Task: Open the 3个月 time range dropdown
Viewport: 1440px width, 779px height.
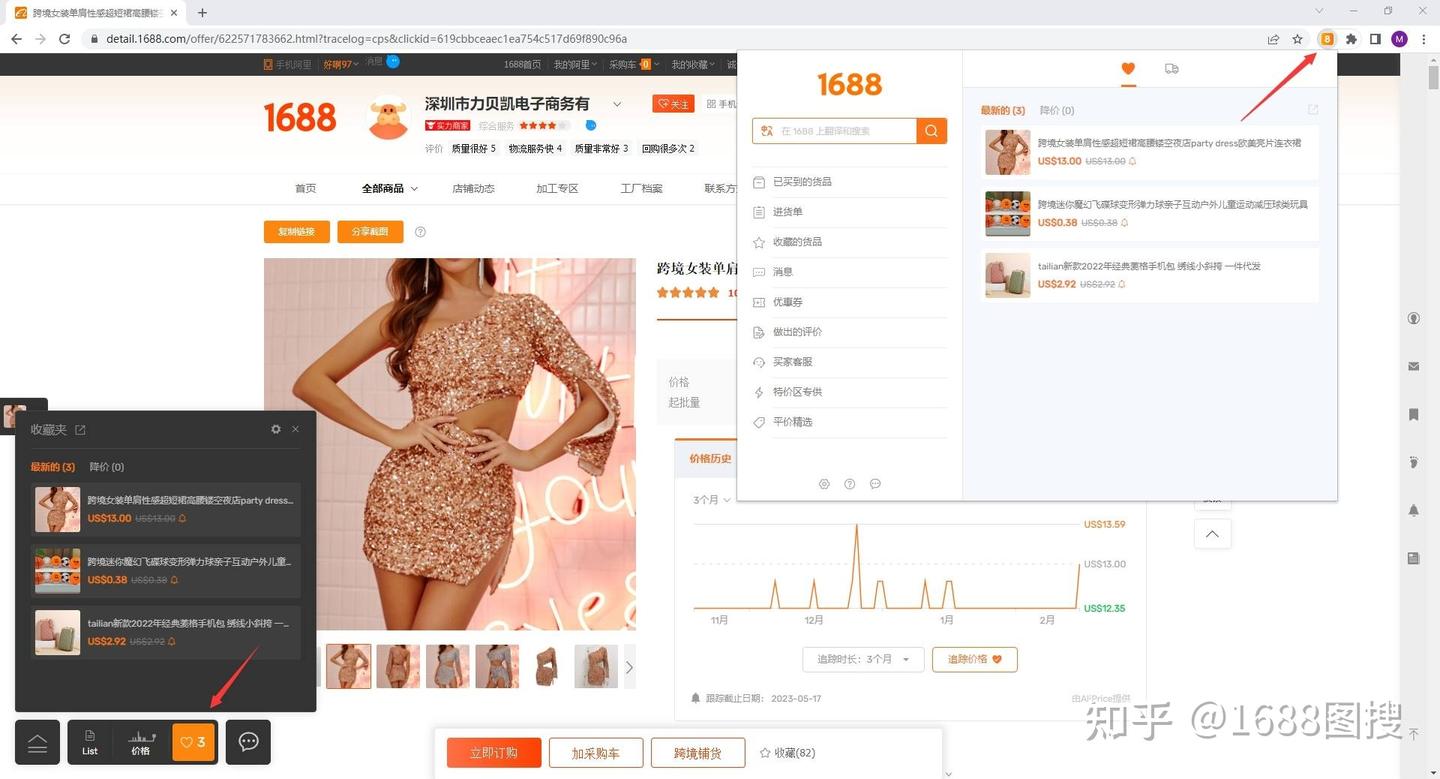Action: 711,499
